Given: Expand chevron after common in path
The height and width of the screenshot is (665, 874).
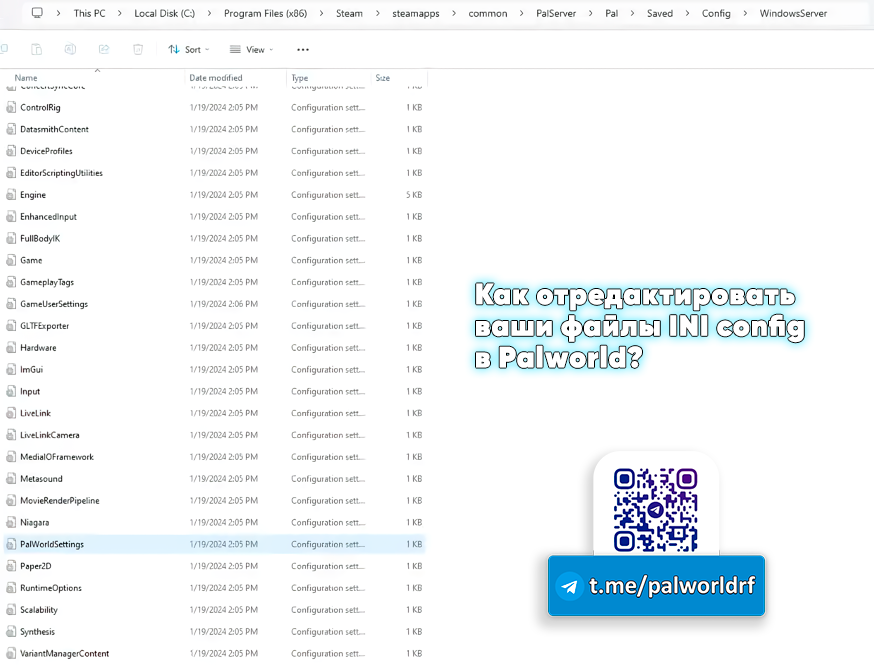Looking at the screenshot, I should 522,13.
